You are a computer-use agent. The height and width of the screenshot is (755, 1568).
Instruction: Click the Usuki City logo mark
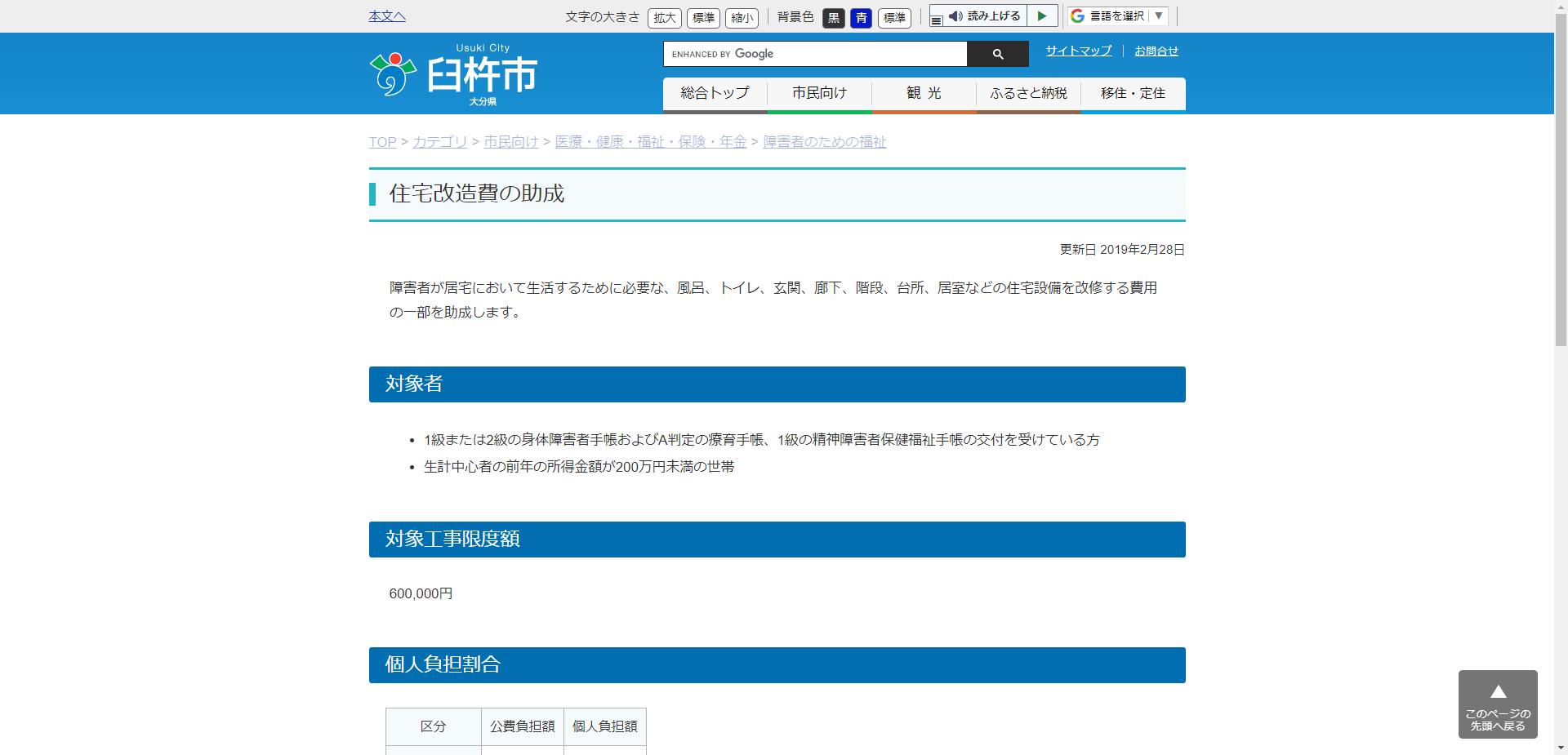pyautogui.click(x=392, y=73)
